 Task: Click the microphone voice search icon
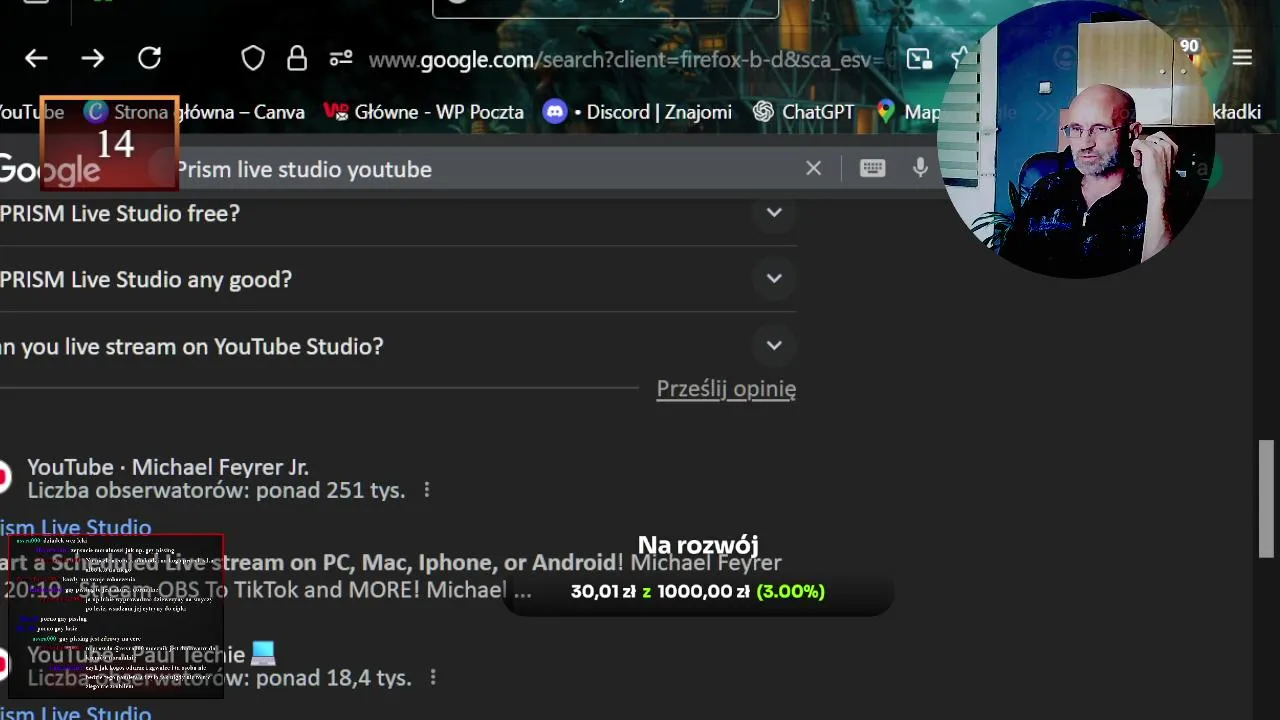920,168
